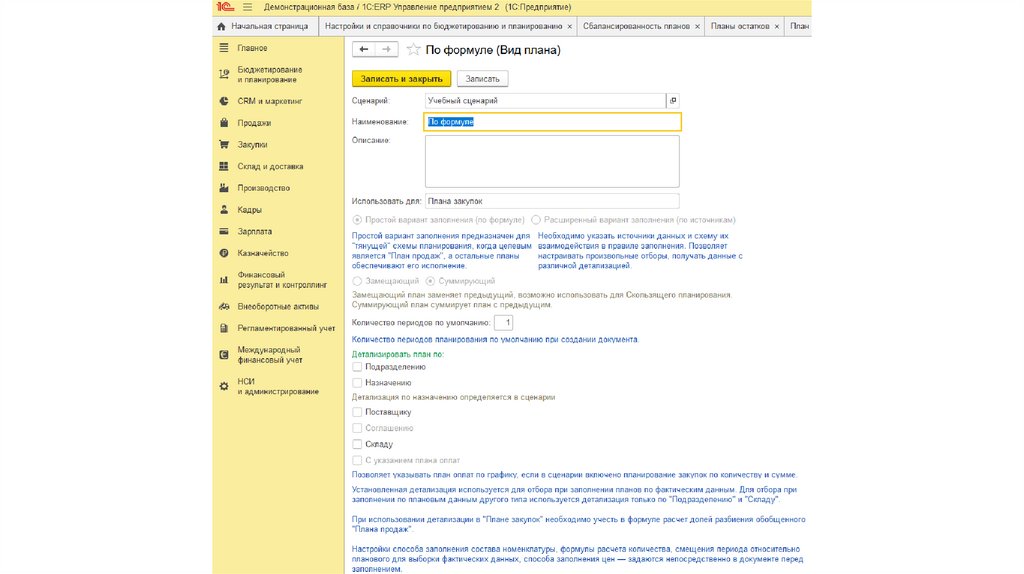Screen dimensions: 1024x574
Task: Open НСИ и администрирование section
Action: point(277,386)
